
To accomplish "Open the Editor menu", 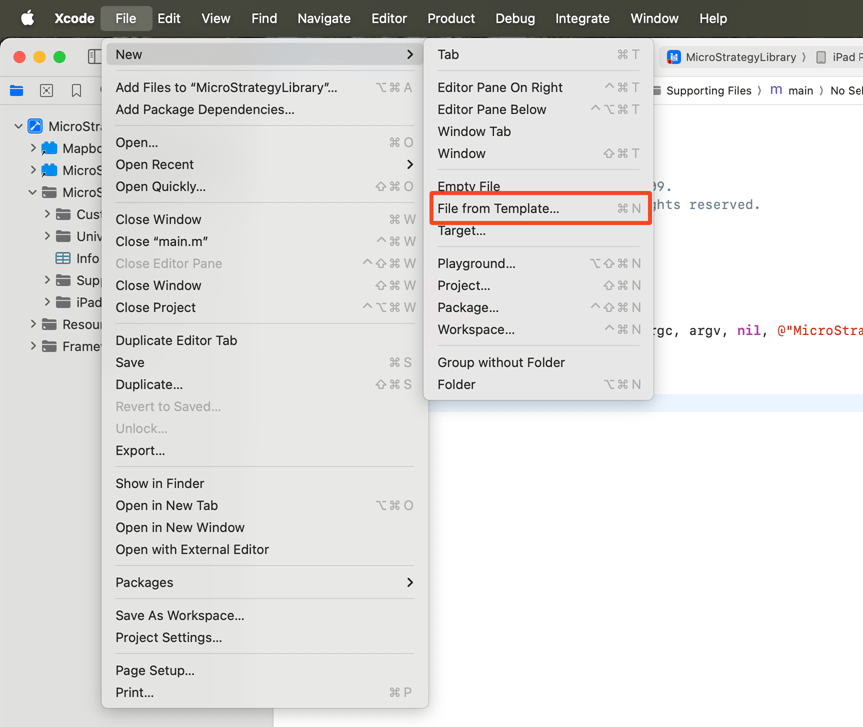I will pos(389,18).
